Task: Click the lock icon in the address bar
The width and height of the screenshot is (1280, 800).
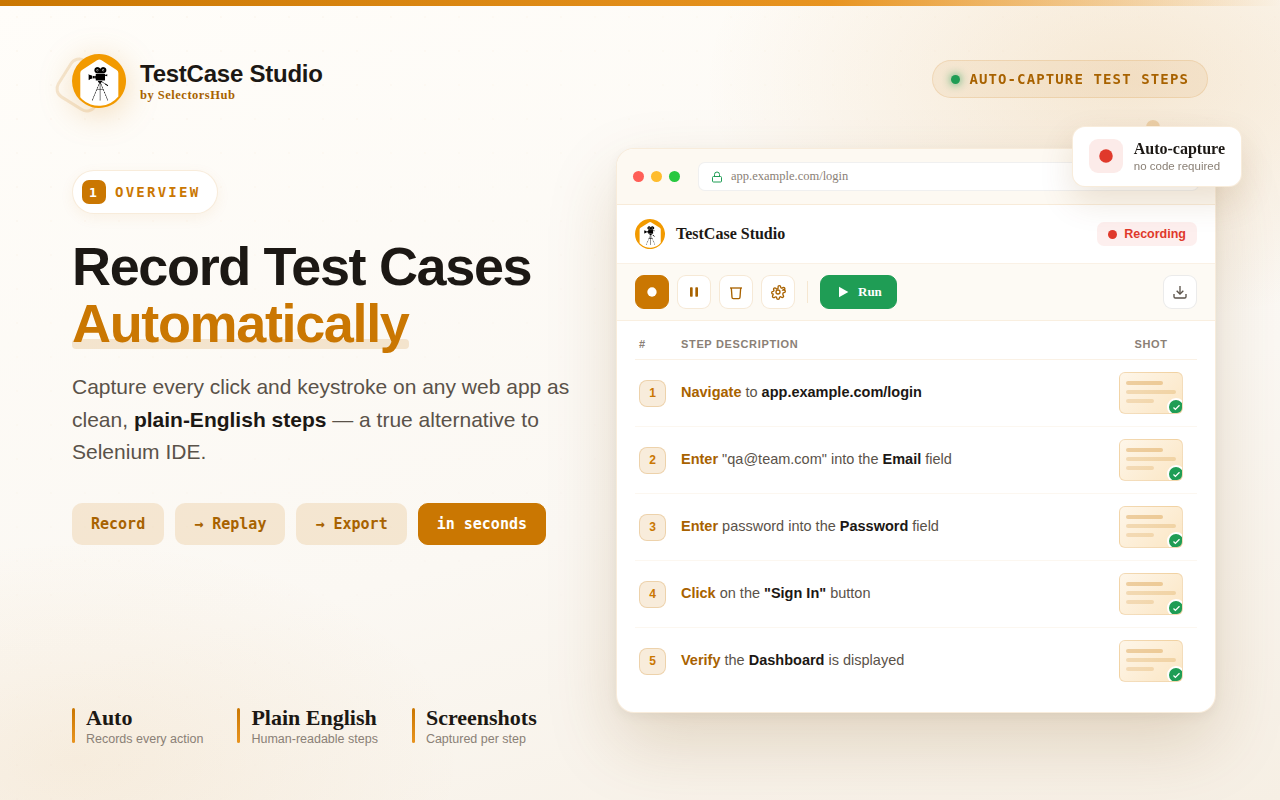Action: pos(717,177)
